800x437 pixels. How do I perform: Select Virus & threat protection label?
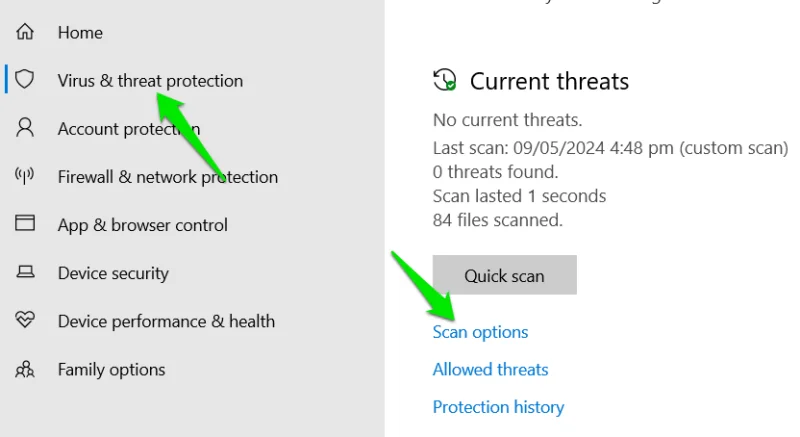point(150,81)
